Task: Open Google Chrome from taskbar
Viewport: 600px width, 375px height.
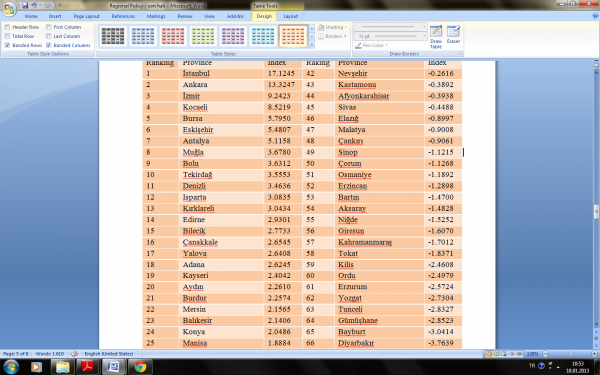Action: click(x=140, y=367)
